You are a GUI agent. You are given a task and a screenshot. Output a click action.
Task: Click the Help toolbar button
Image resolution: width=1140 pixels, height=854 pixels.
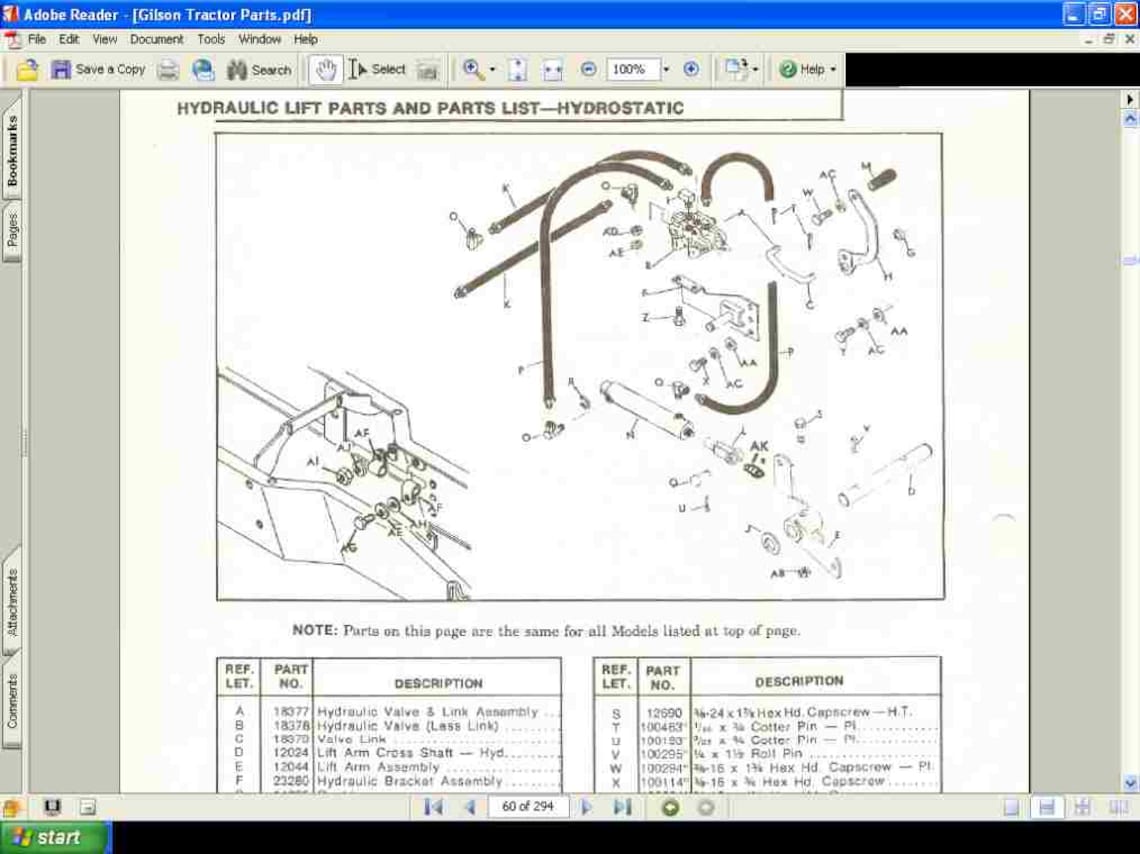click(802, 70)
